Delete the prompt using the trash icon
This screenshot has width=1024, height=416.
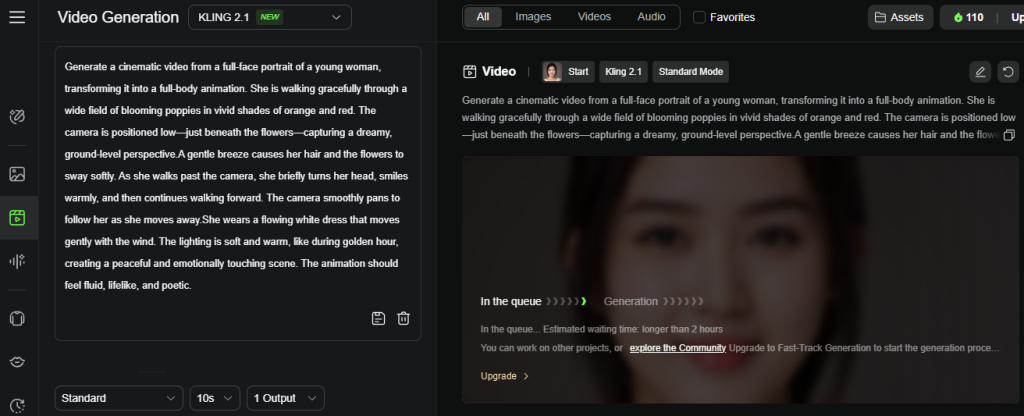coord(403,318)
